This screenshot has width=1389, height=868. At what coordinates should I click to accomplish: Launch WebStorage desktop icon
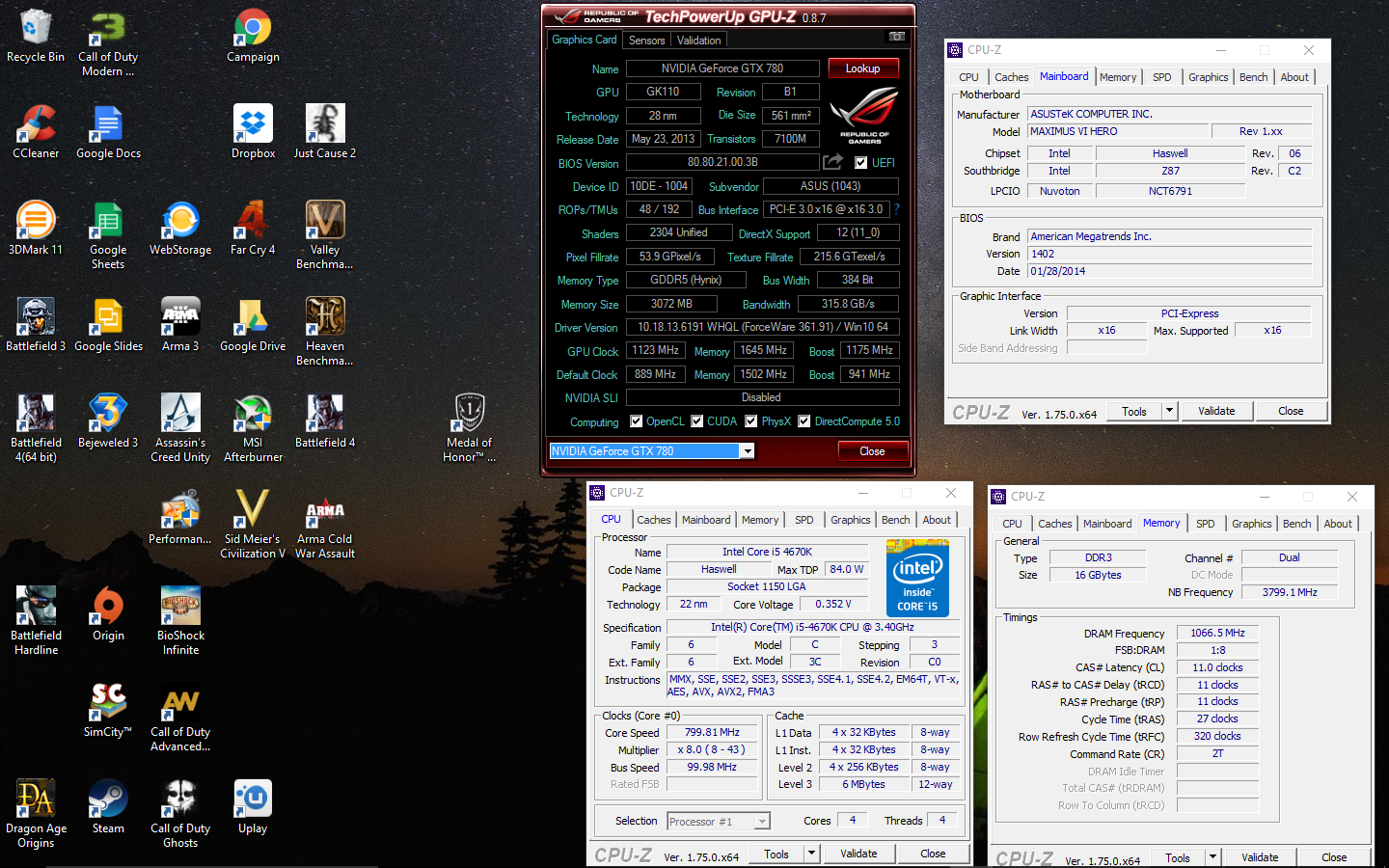(x=180, y=230)
